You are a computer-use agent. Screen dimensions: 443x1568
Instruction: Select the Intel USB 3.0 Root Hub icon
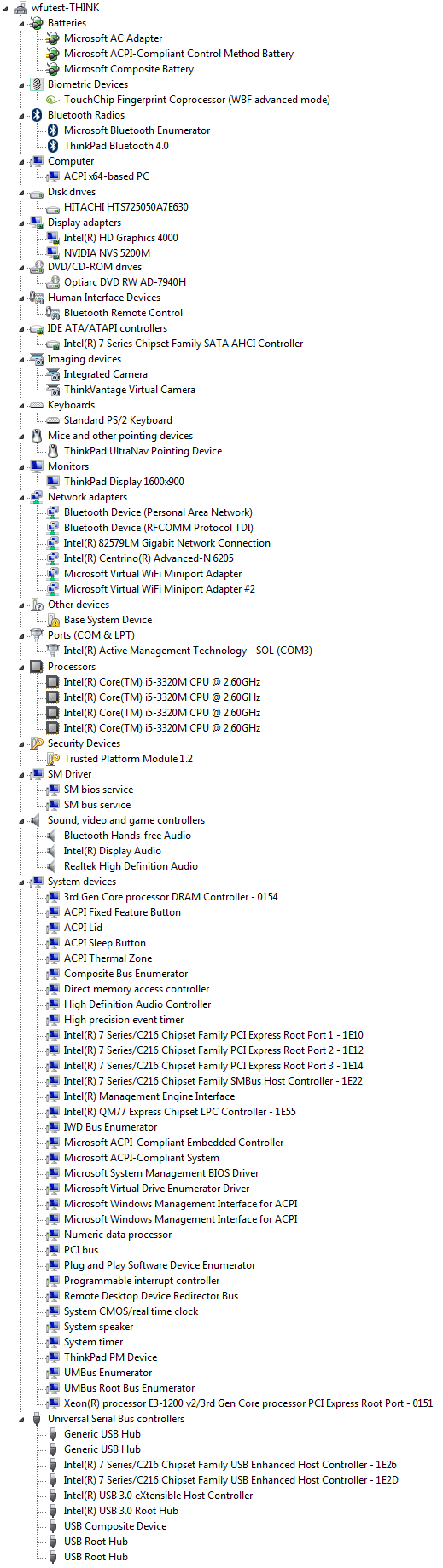tap(53, 1511)
